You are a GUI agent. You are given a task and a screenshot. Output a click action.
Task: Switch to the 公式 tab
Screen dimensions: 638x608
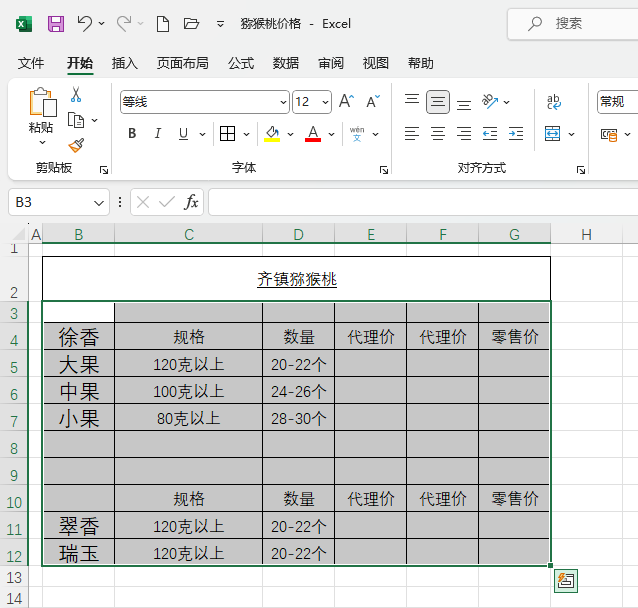click(x=241, y=63)
